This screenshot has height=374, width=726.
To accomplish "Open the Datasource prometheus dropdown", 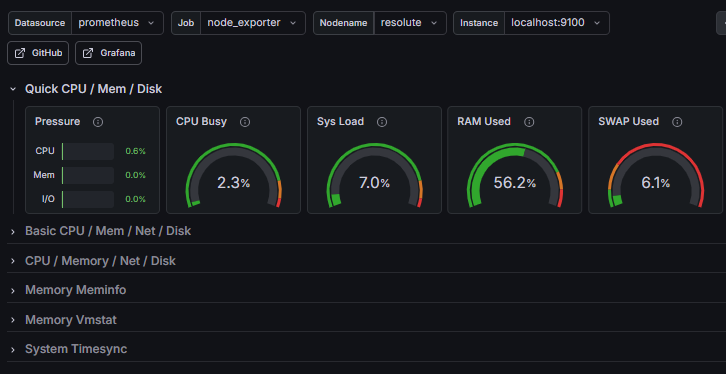I will click(x=117, y=23).
